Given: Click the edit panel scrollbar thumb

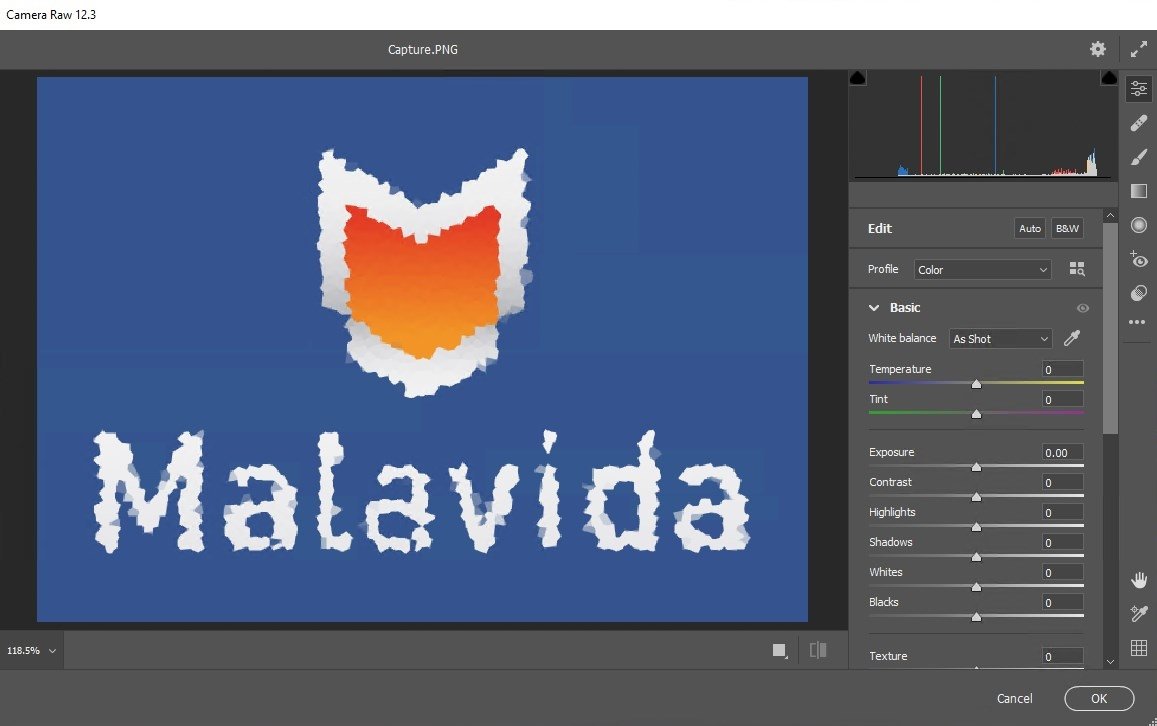Looking at the screenshot, I should click(x=1111, y=328).
